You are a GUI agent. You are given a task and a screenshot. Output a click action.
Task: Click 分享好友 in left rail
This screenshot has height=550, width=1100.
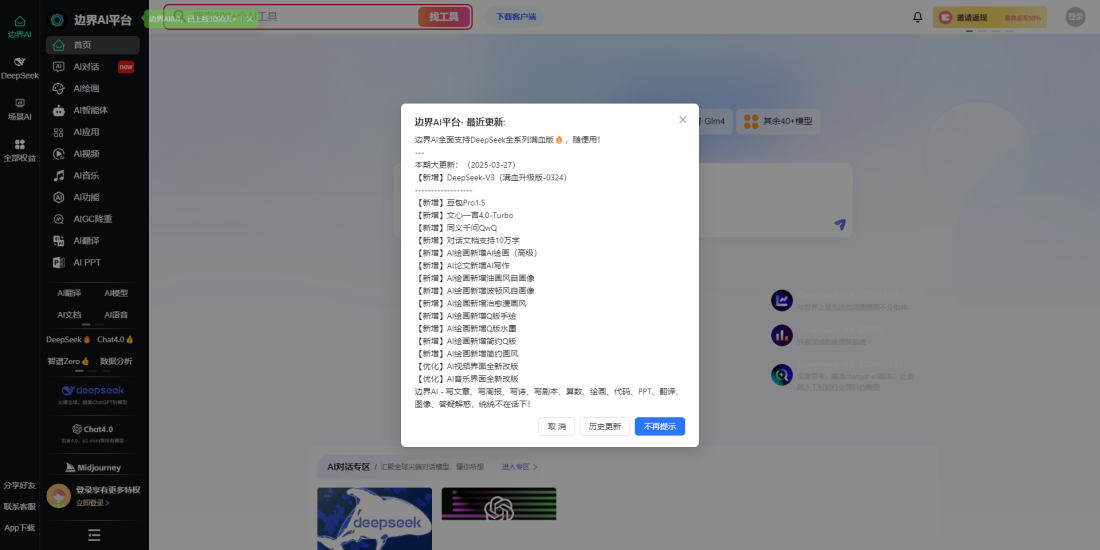click(20, 485)
